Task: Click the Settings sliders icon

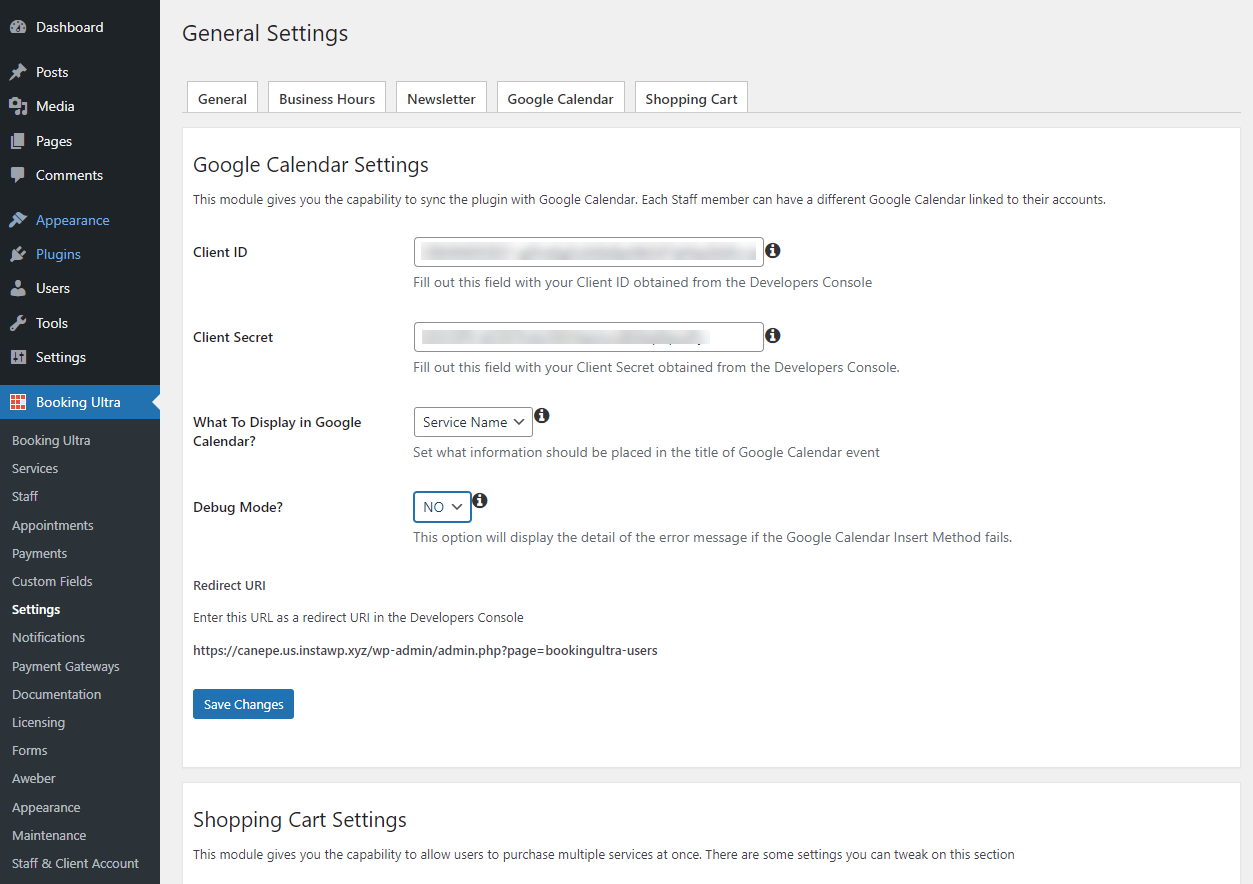Action: click(x=18, y=357)
